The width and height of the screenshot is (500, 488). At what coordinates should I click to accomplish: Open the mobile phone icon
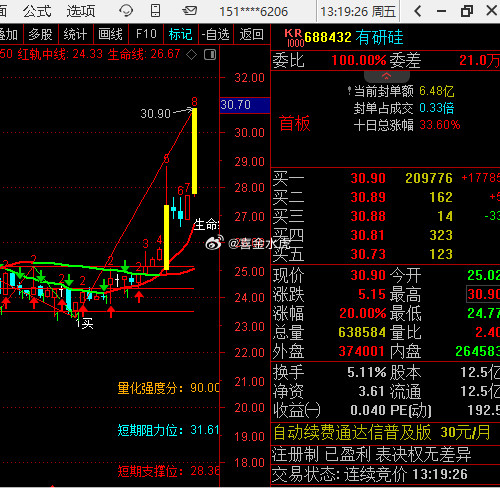tap(155, 11)
